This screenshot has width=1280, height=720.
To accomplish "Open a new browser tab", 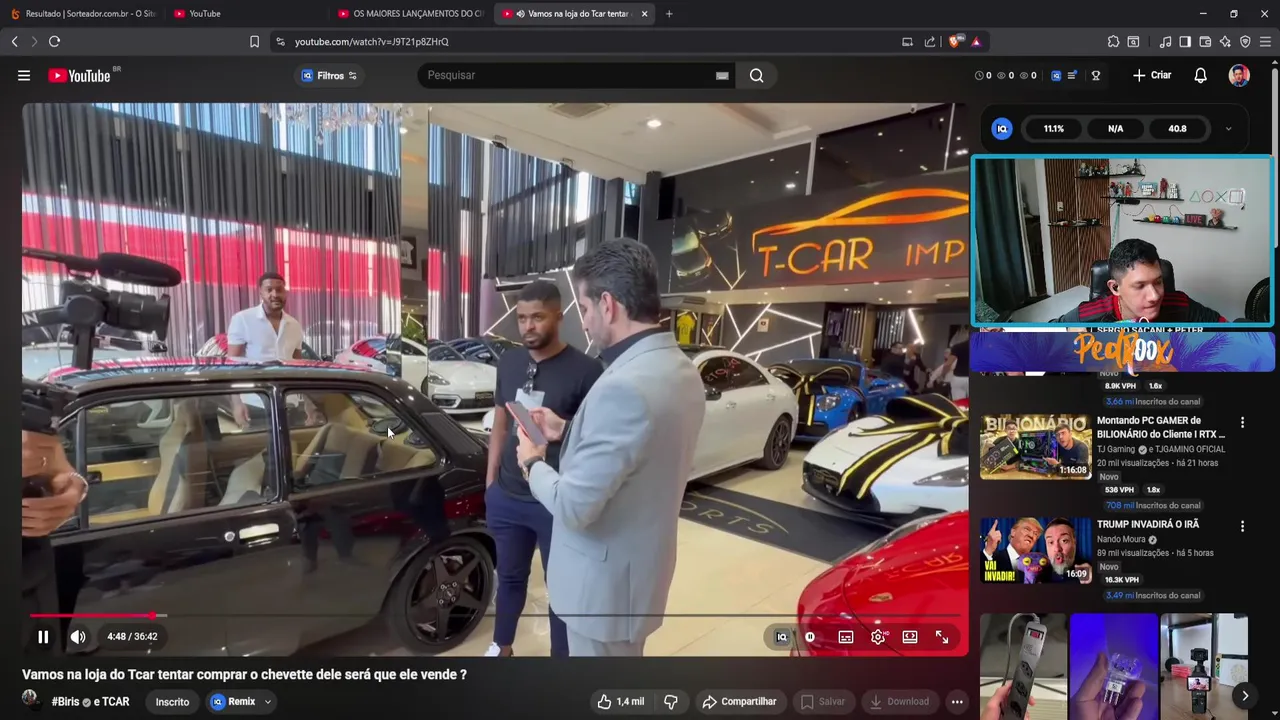I will pos(669,14).
